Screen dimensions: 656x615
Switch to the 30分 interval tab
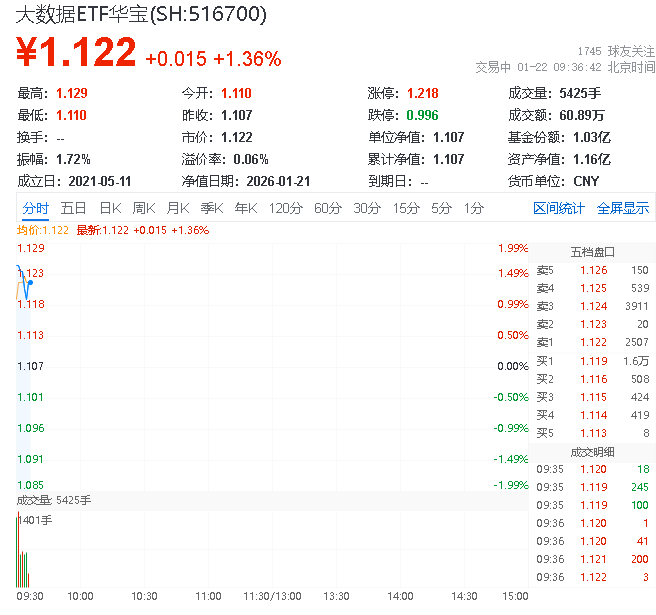coord(366,208)
